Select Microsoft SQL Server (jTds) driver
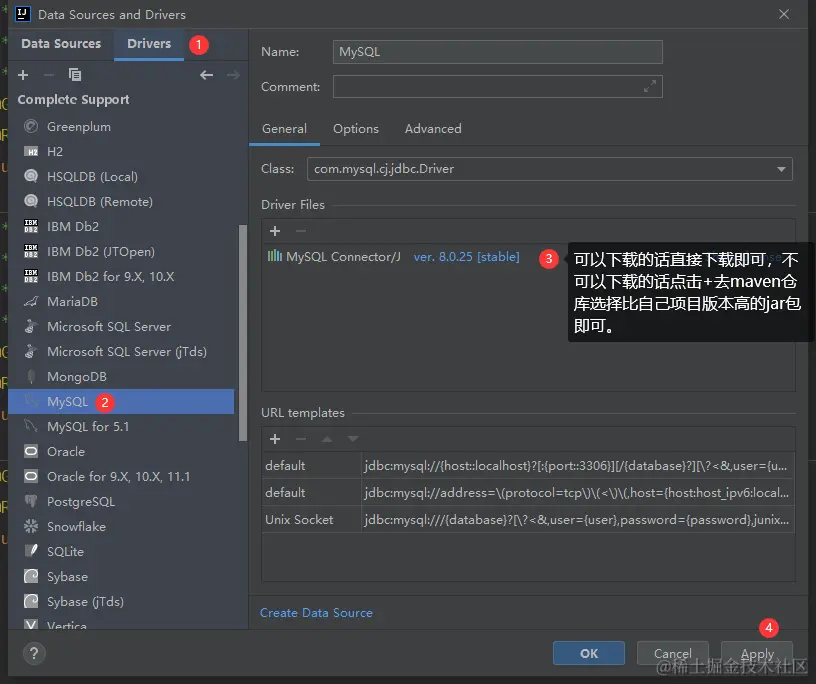 [121, 351]
